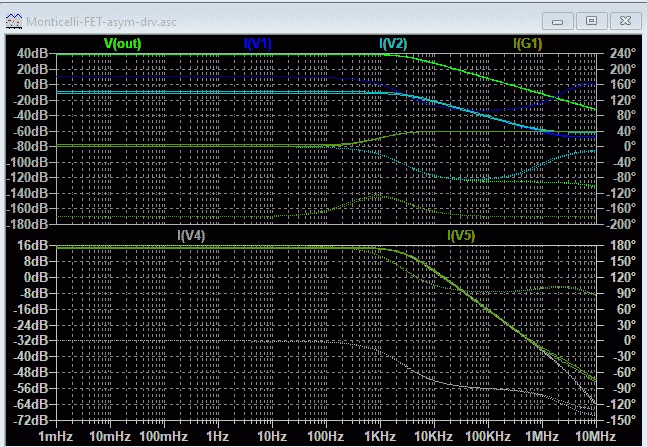Click the 10mHz frequency axis label

(x=110, y=436)
